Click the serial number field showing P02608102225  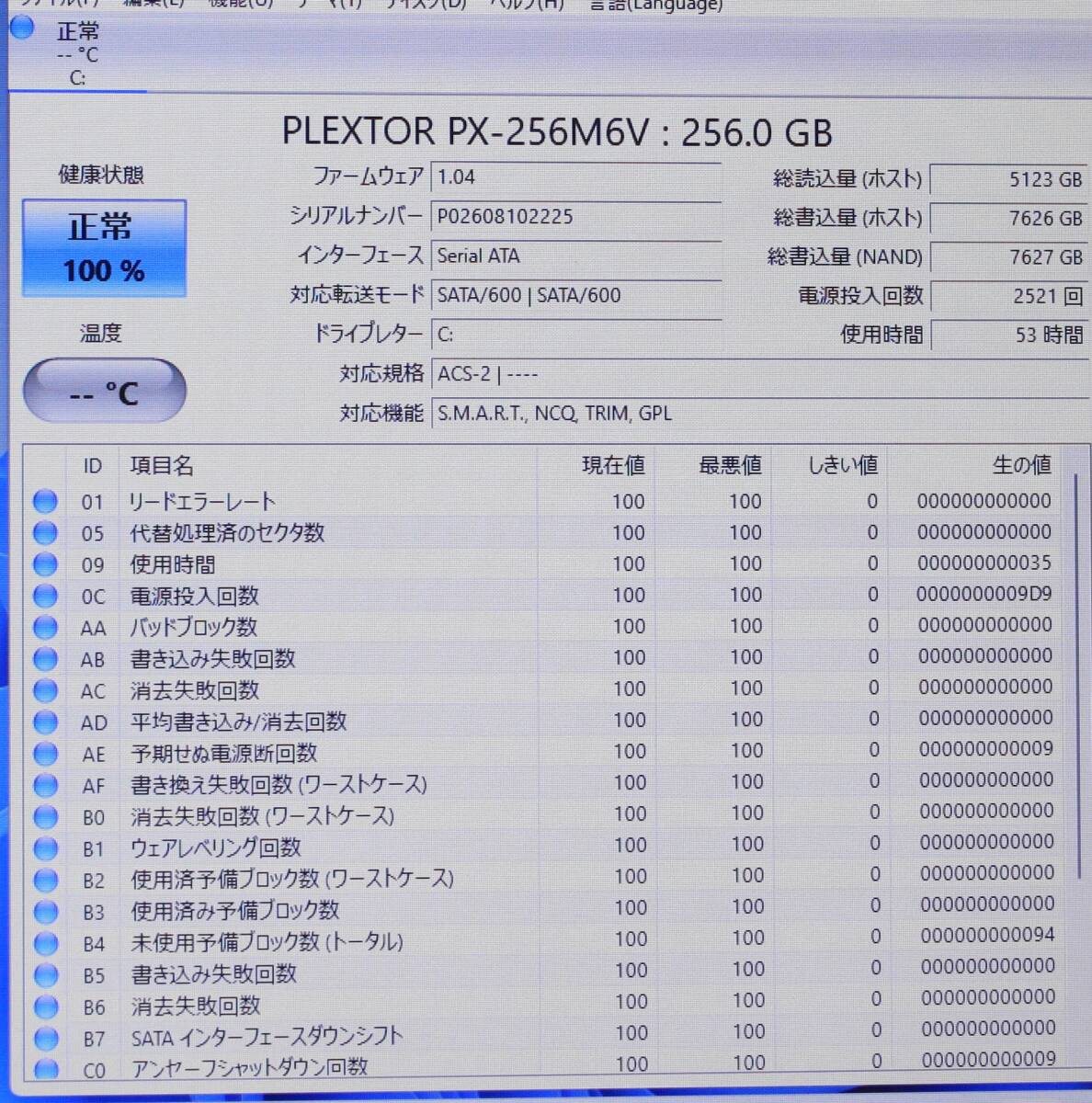576,217
